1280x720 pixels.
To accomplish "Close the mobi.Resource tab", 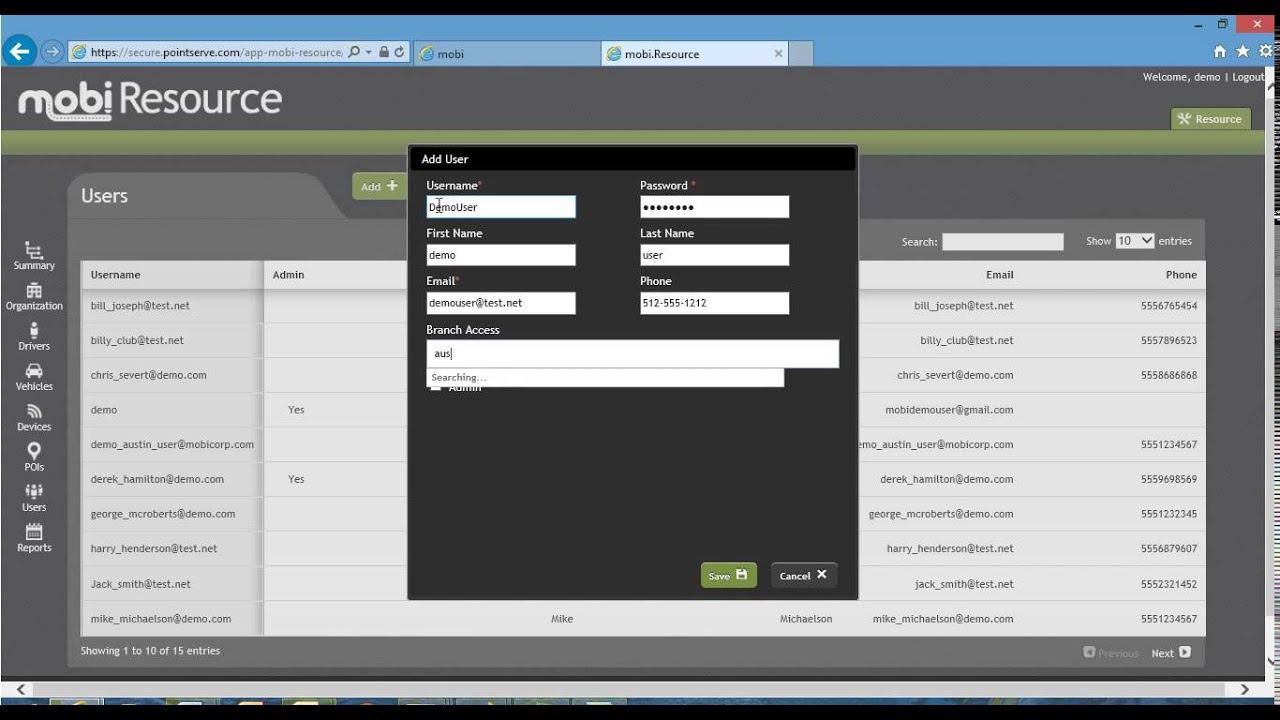I will (779, 54).
